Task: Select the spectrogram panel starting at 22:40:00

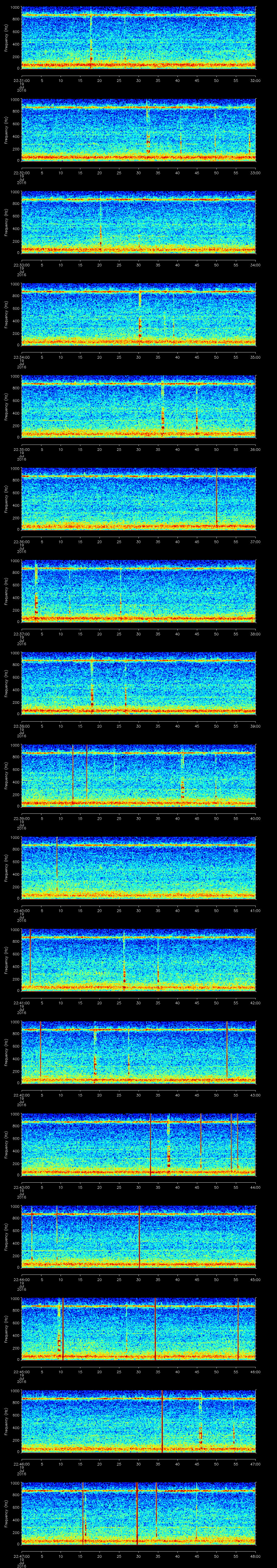Action: click(x=139, y=868)
